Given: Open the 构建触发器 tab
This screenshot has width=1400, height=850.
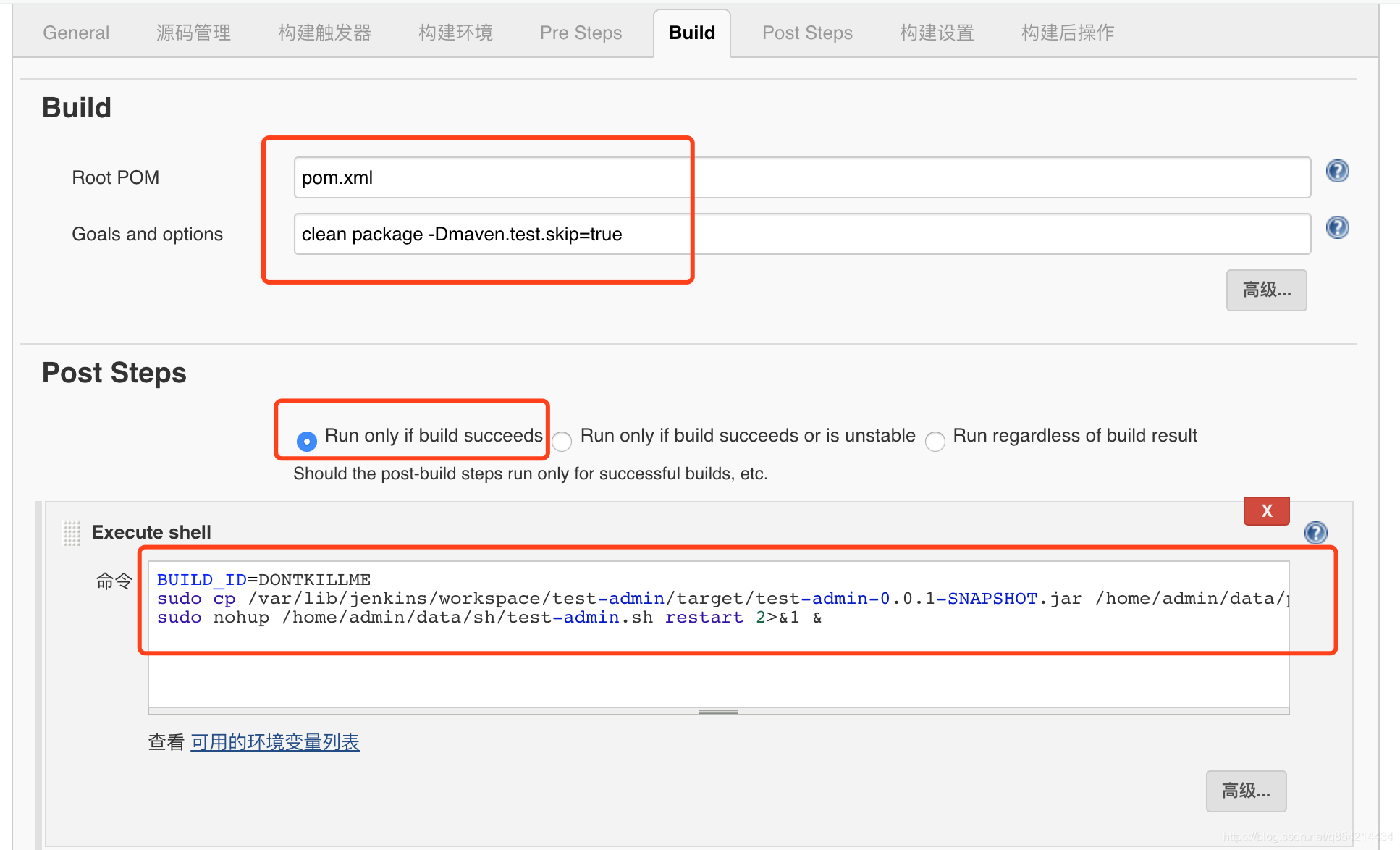Looking at the screenshot, I should click(x=324, y=33).
